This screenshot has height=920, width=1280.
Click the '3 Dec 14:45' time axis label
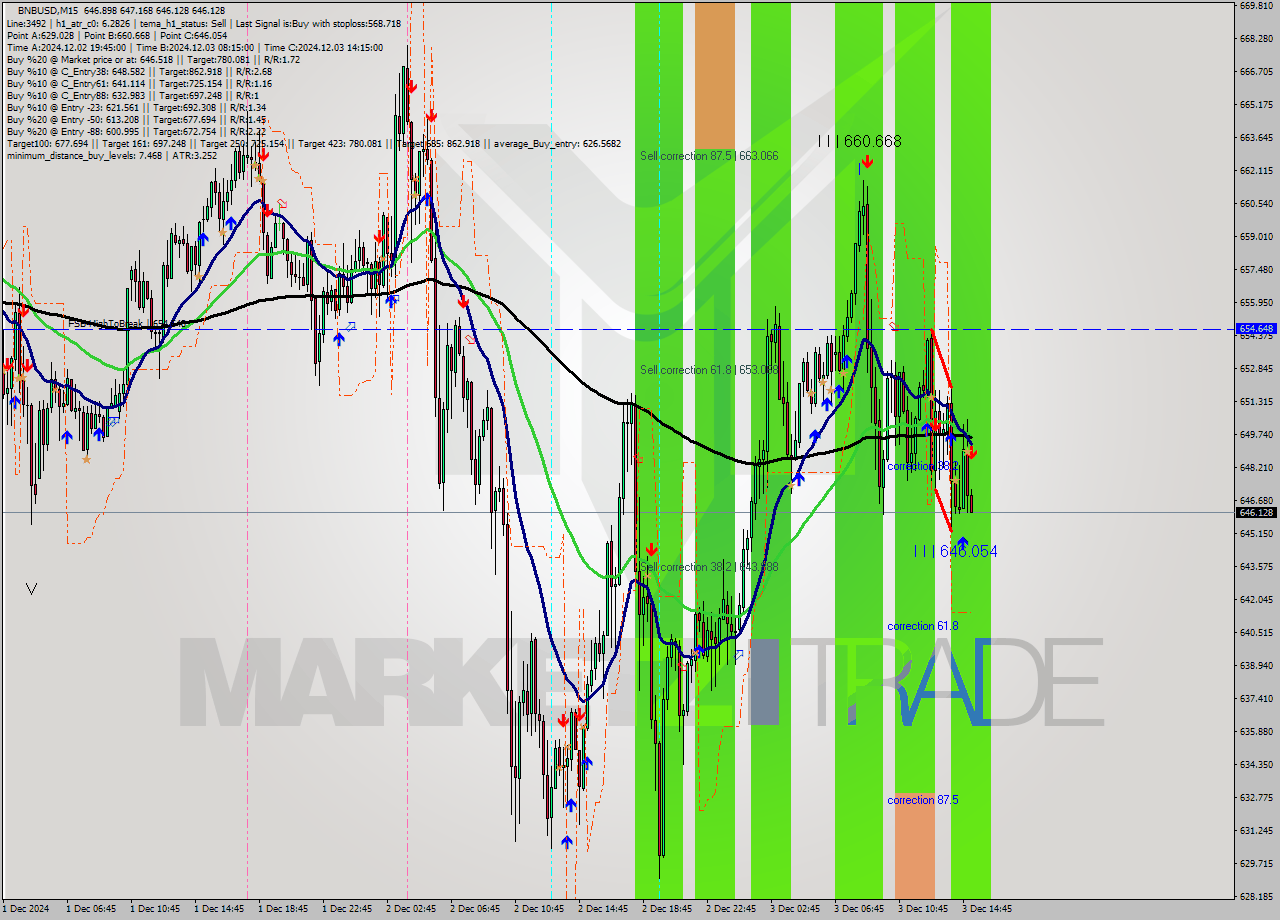(987, 909)
